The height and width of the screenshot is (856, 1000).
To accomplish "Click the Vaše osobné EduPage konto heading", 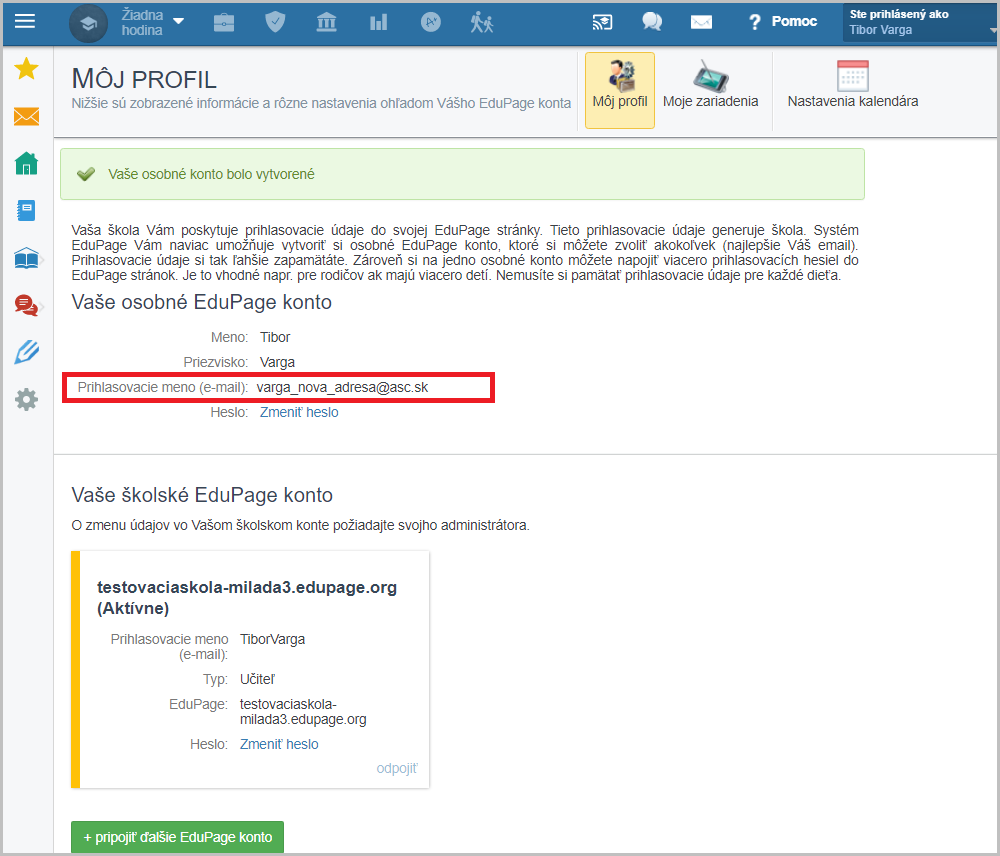I will tap(202, 302).
